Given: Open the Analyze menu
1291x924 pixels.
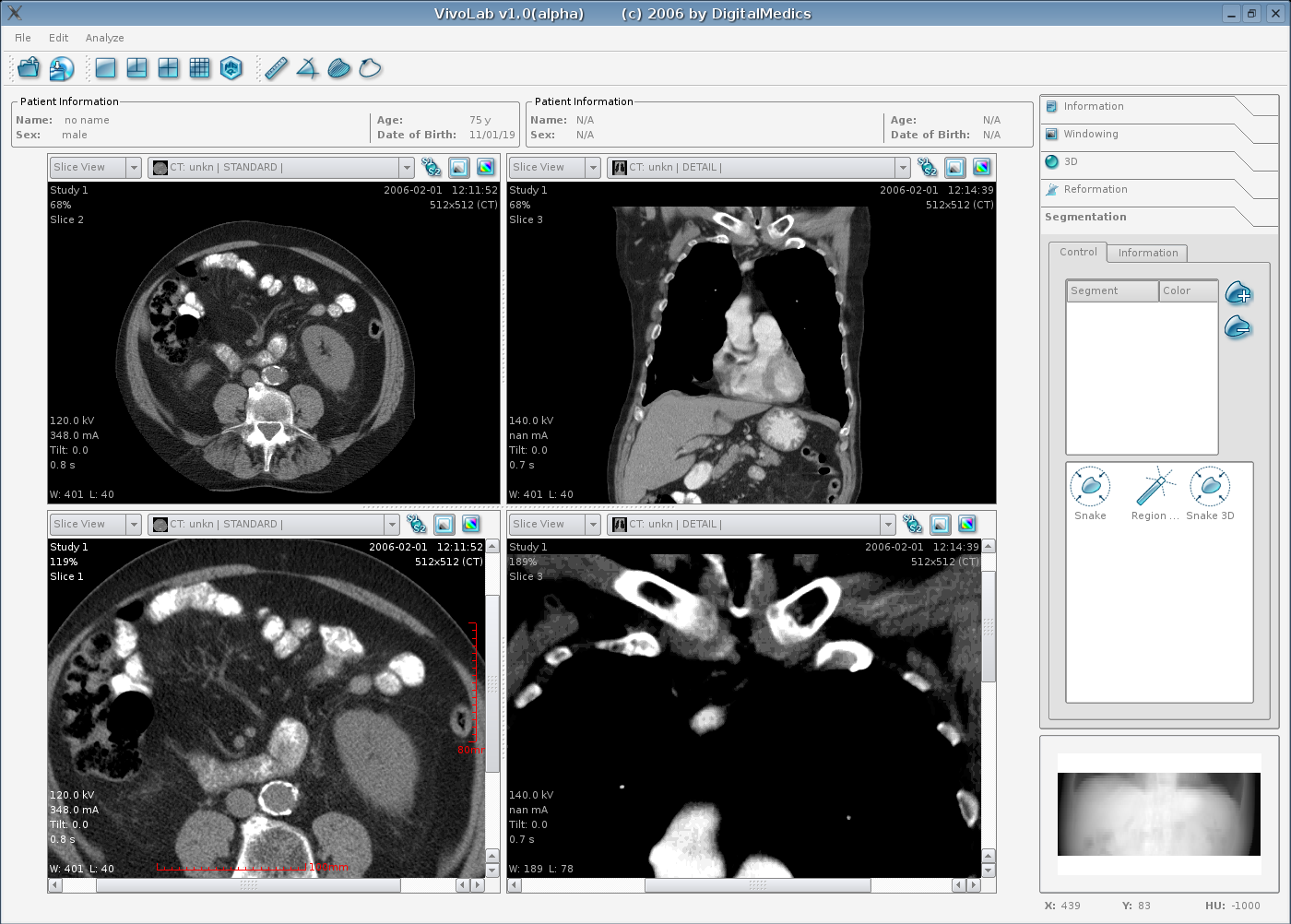Looking at the screenshot, I should 104,38.
